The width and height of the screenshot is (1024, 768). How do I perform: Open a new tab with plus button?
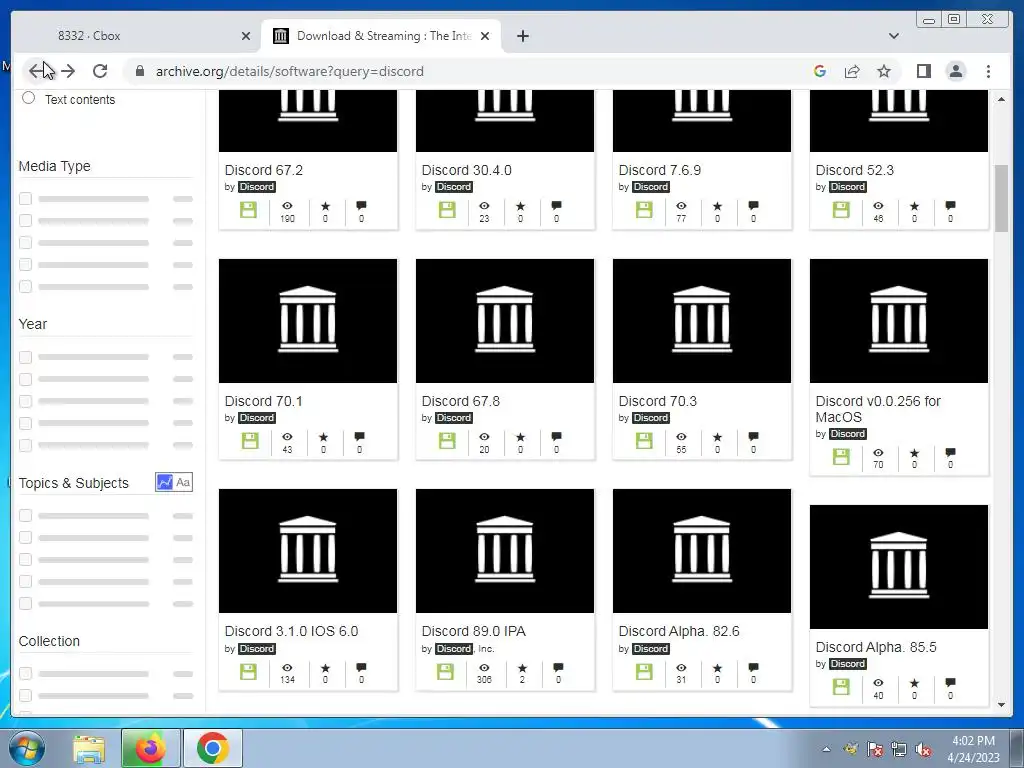pos(522,36)
